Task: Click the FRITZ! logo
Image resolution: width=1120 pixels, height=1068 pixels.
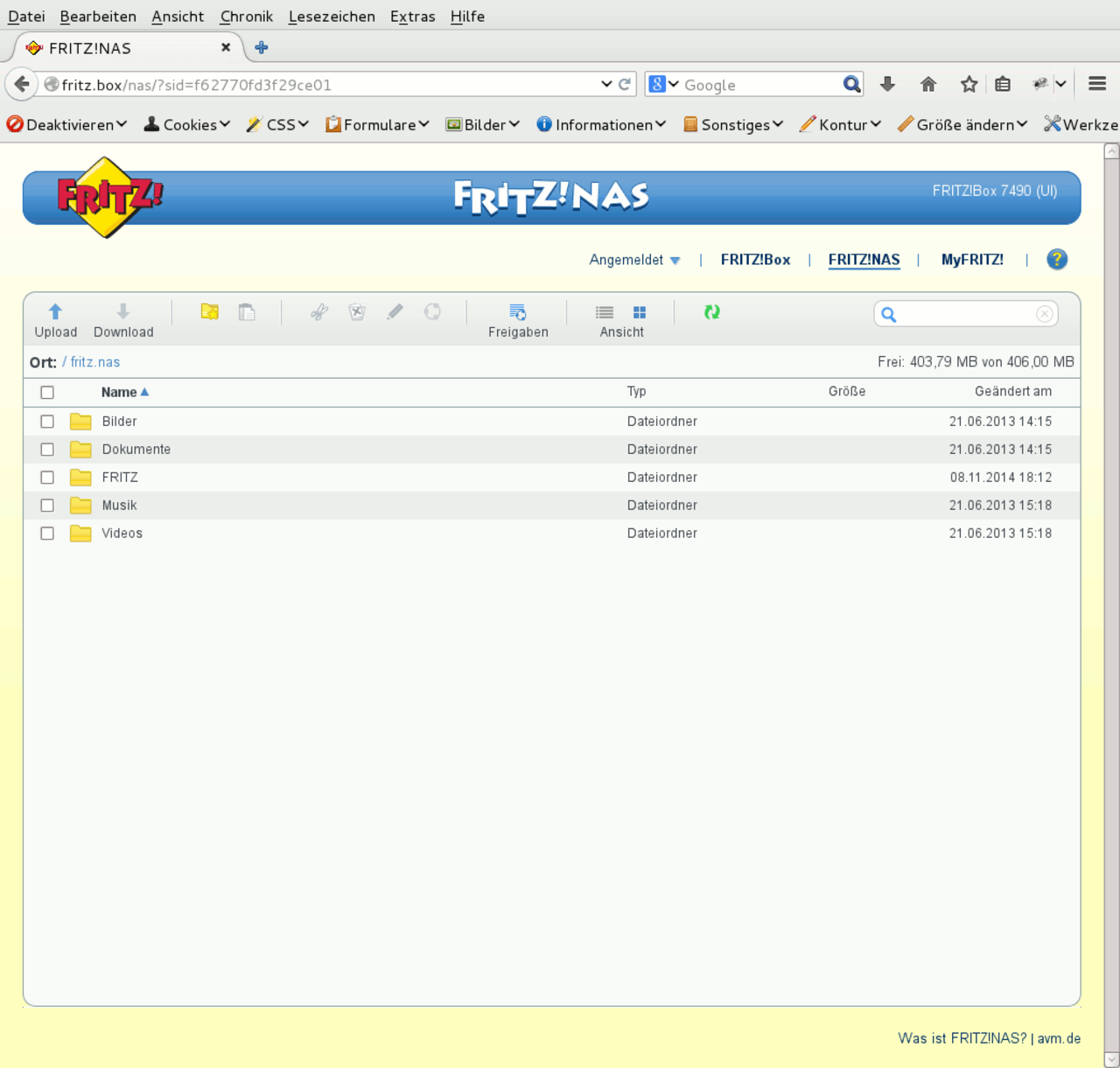Action: (108, 198)
